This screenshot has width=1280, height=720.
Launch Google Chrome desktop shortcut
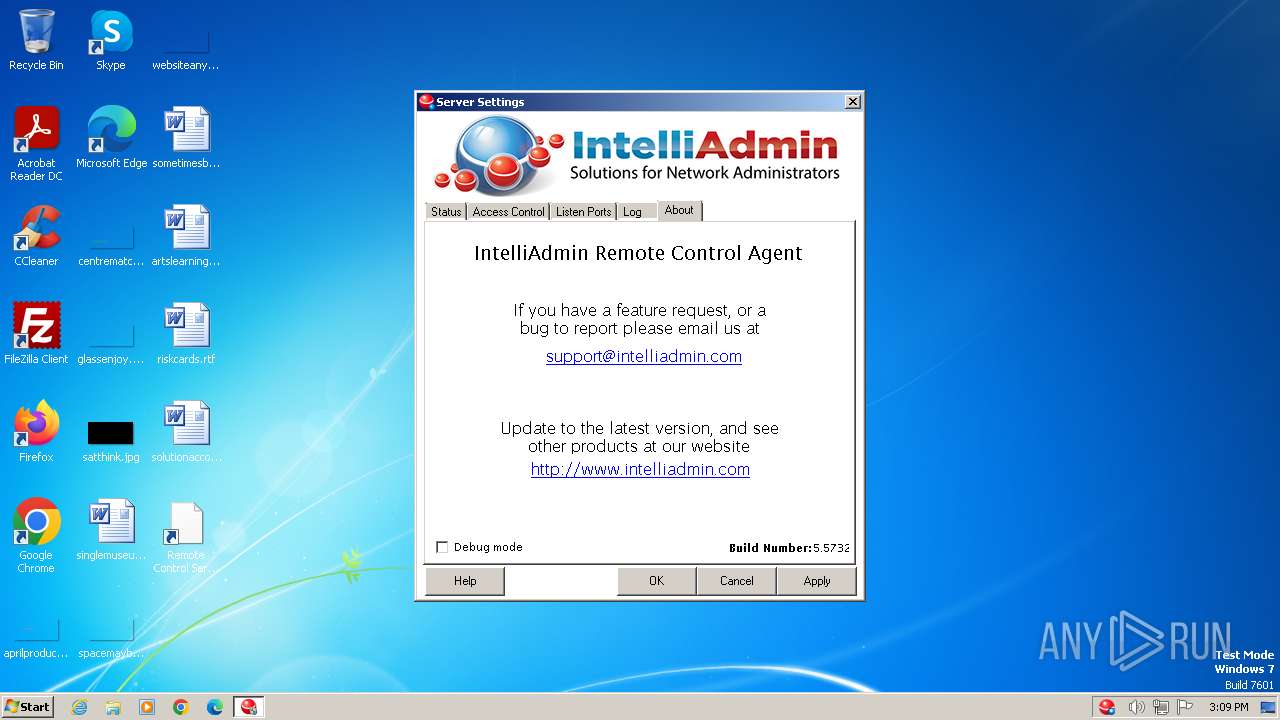(36, 536)
